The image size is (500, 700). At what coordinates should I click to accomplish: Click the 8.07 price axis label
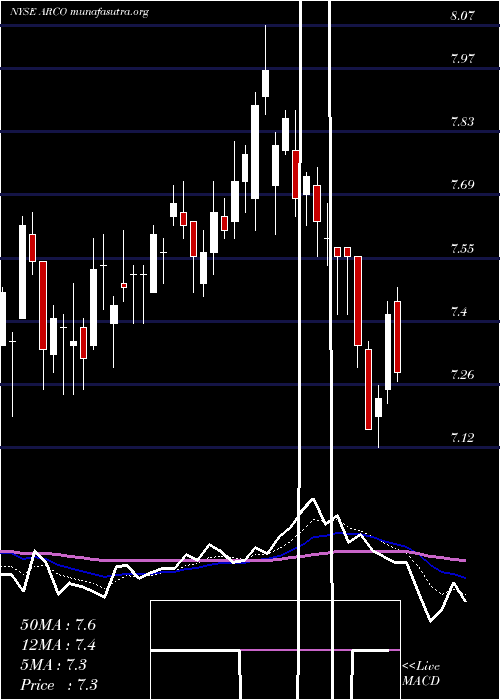click(462, 17)
